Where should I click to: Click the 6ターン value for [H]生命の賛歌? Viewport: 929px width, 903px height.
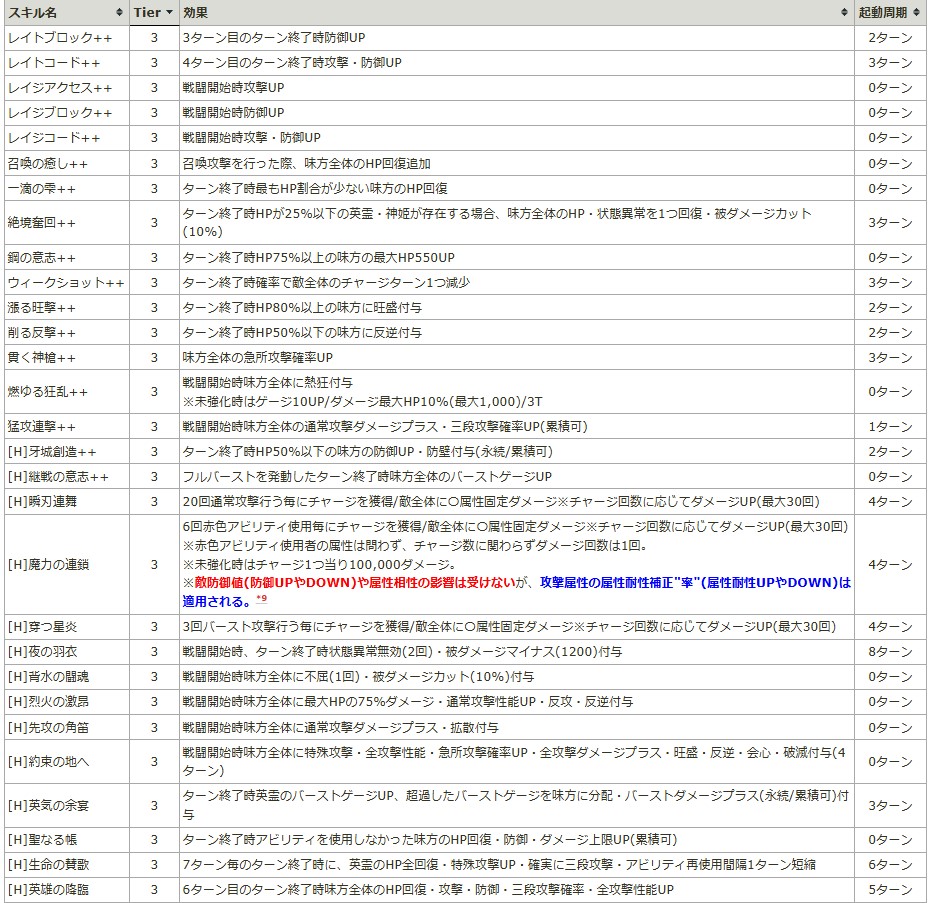coord(890,865)
